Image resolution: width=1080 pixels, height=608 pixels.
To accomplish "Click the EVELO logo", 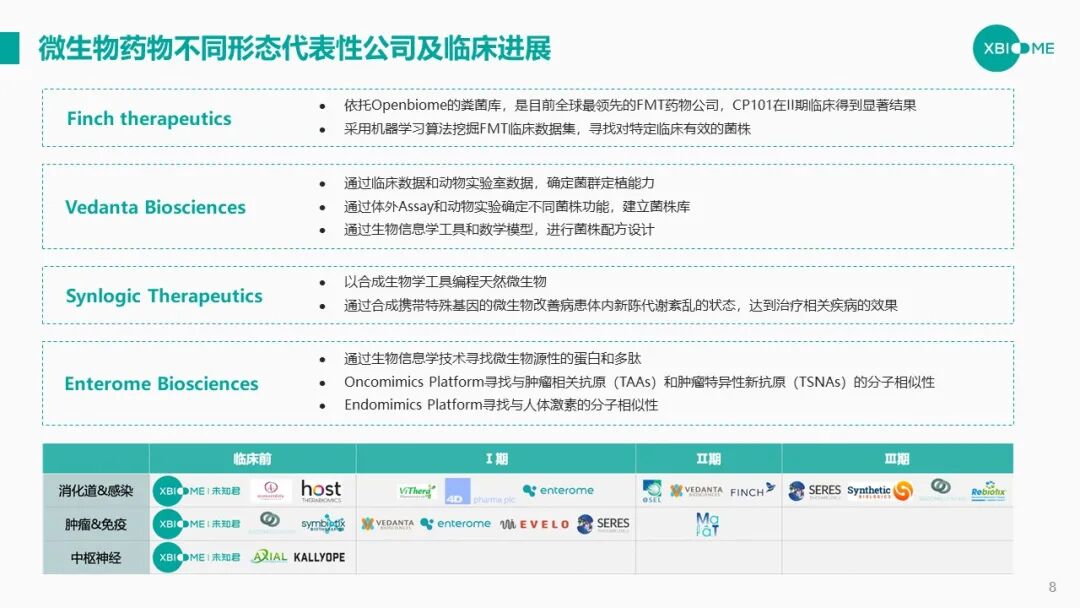I will click(535, 525).
